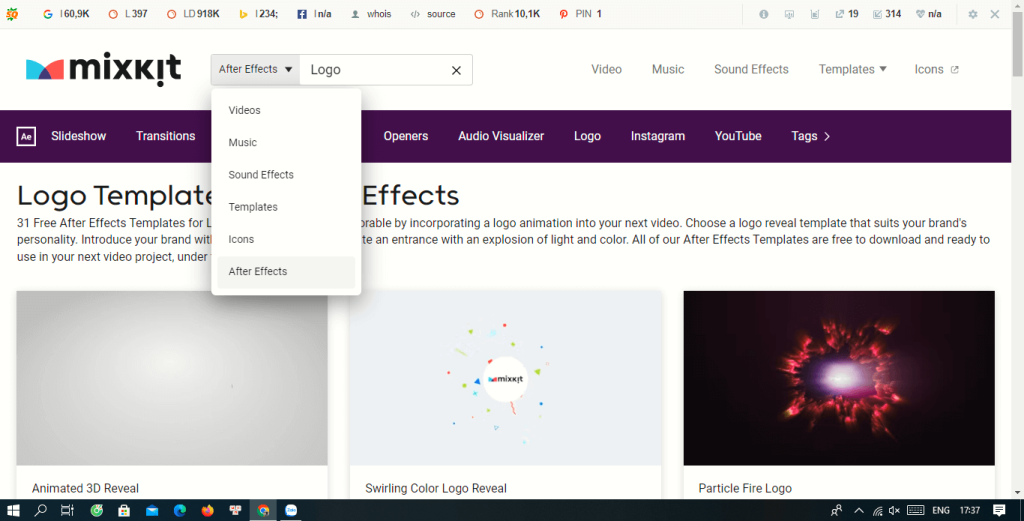This screenshot has width=1024, height=521.
Task: Click the page info icon in SEO bar
Action: [763, 14]
